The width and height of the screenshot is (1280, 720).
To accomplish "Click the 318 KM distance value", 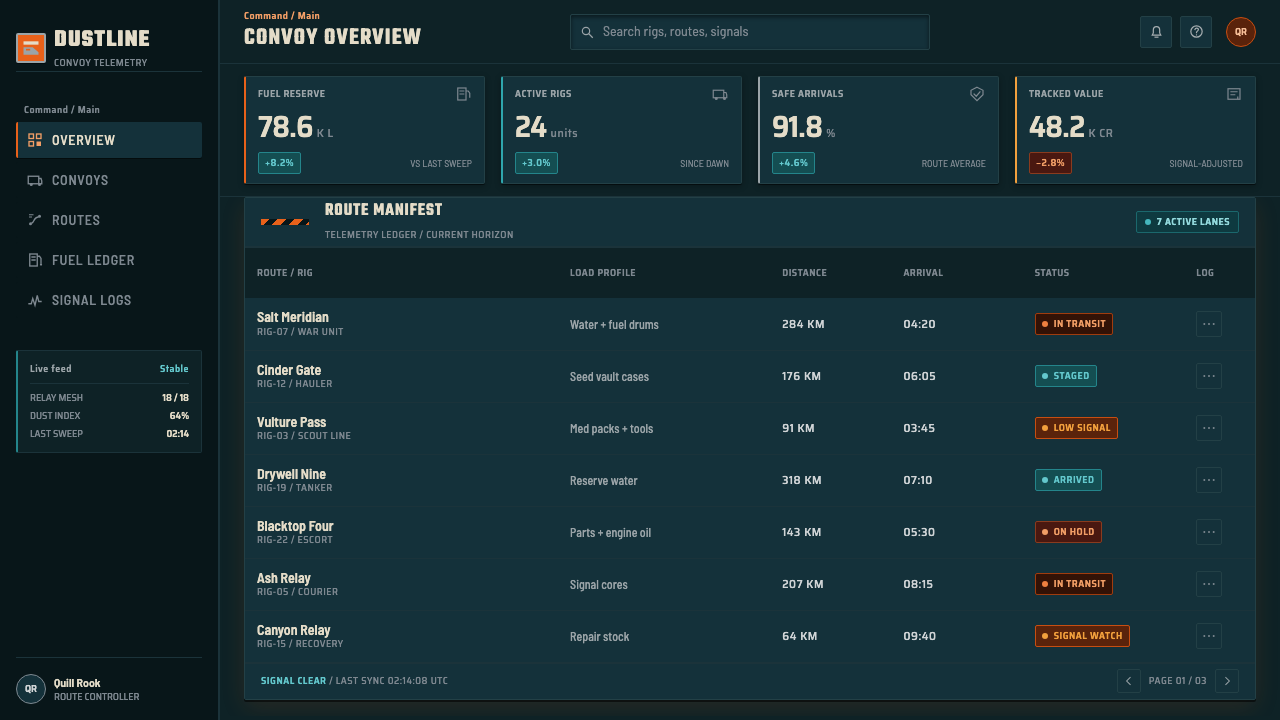I will 802,480.
